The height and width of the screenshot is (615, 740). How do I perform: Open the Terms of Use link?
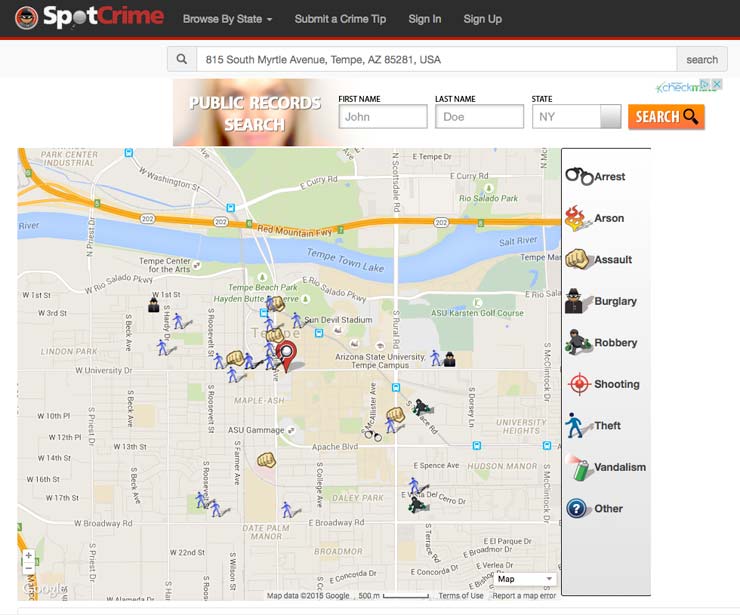click(461, 596)
